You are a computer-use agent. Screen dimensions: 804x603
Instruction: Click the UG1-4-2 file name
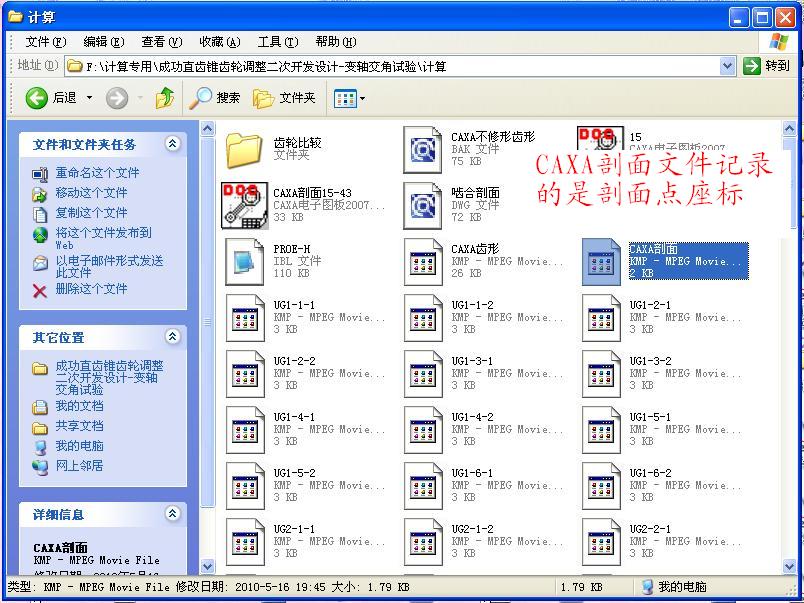click(x=473, y=417)
